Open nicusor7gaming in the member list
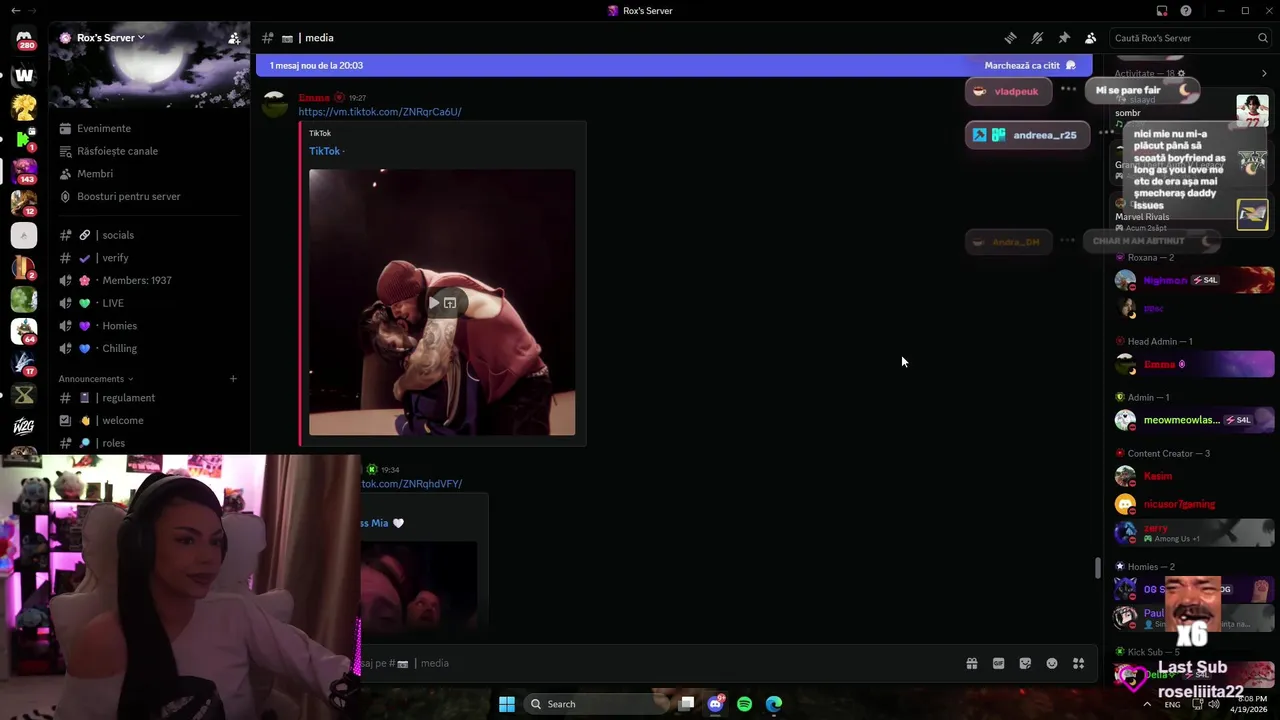1280x720 pixels. pos(1193,504)
